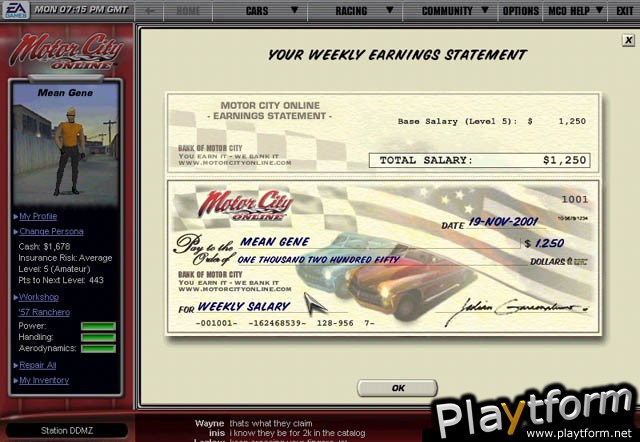
Task: Expand the COMMUNITY dropdown arrow
Action: (x=485, y=10)
